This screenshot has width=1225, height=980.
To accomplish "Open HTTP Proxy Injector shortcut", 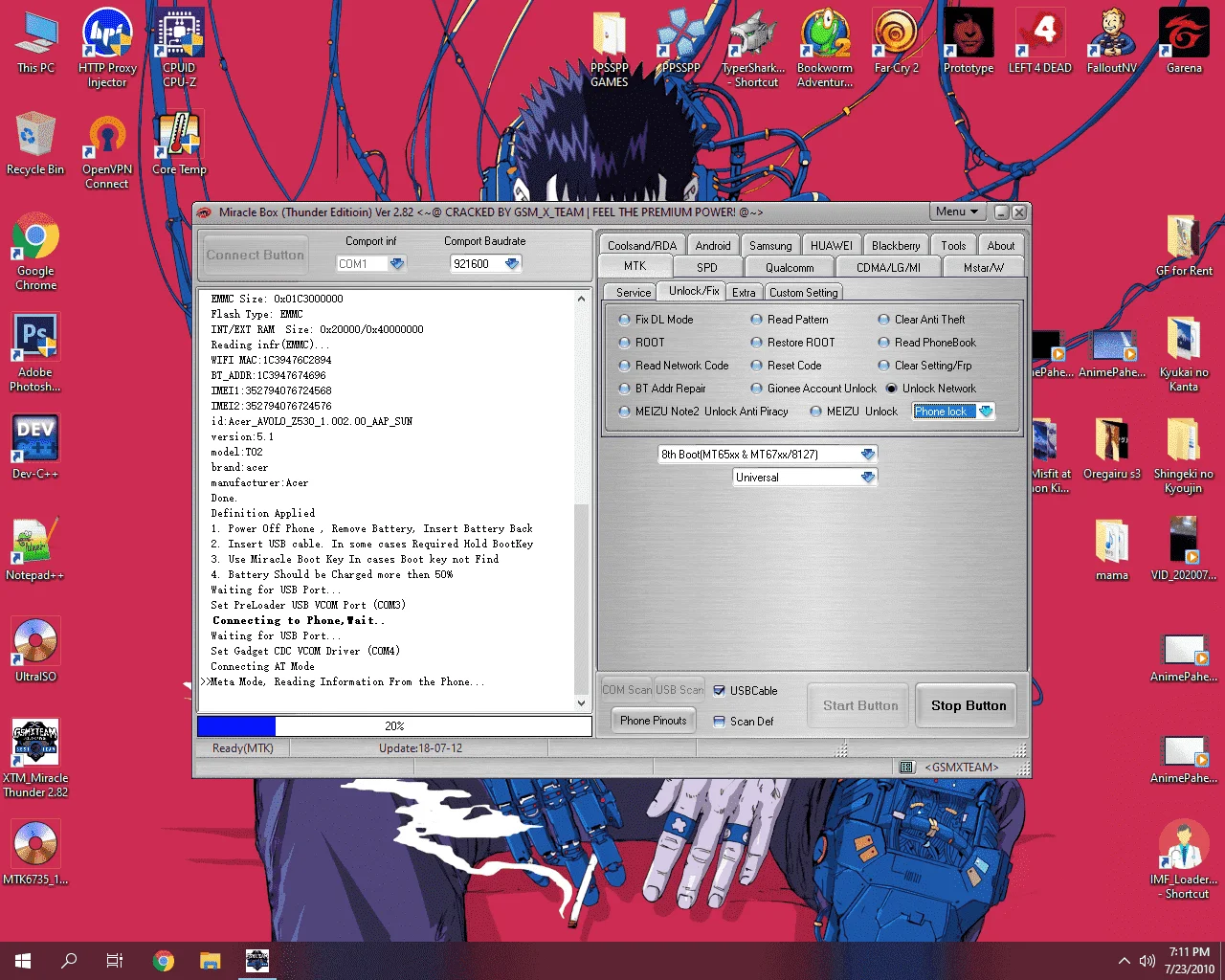I will click(107, 48).
